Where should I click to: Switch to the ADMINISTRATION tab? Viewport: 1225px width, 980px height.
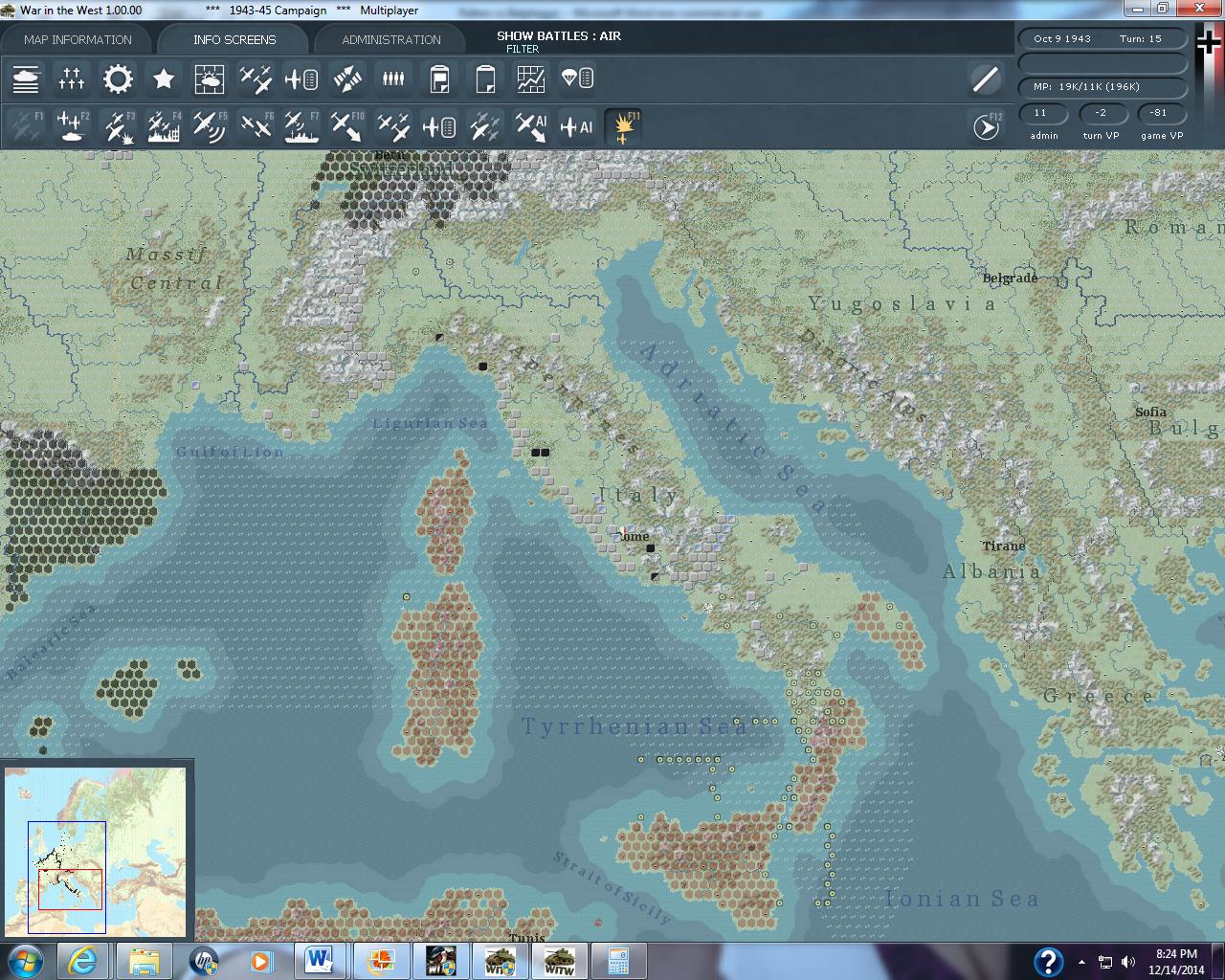click(391, 39)
